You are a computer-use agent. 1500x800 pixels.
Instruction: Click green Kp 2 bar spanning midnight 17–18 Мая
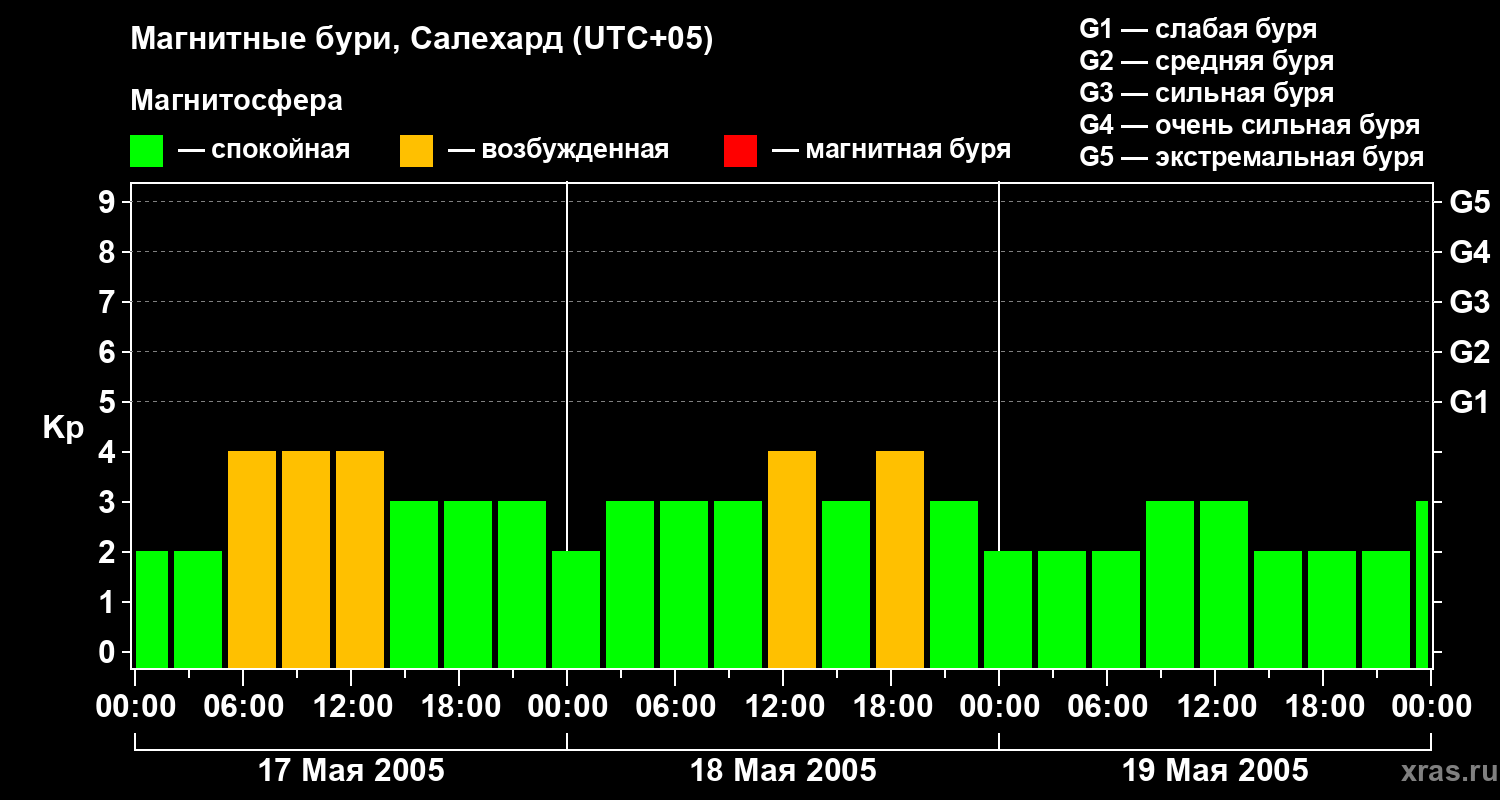pyautogui.click(x=576, y=609)
